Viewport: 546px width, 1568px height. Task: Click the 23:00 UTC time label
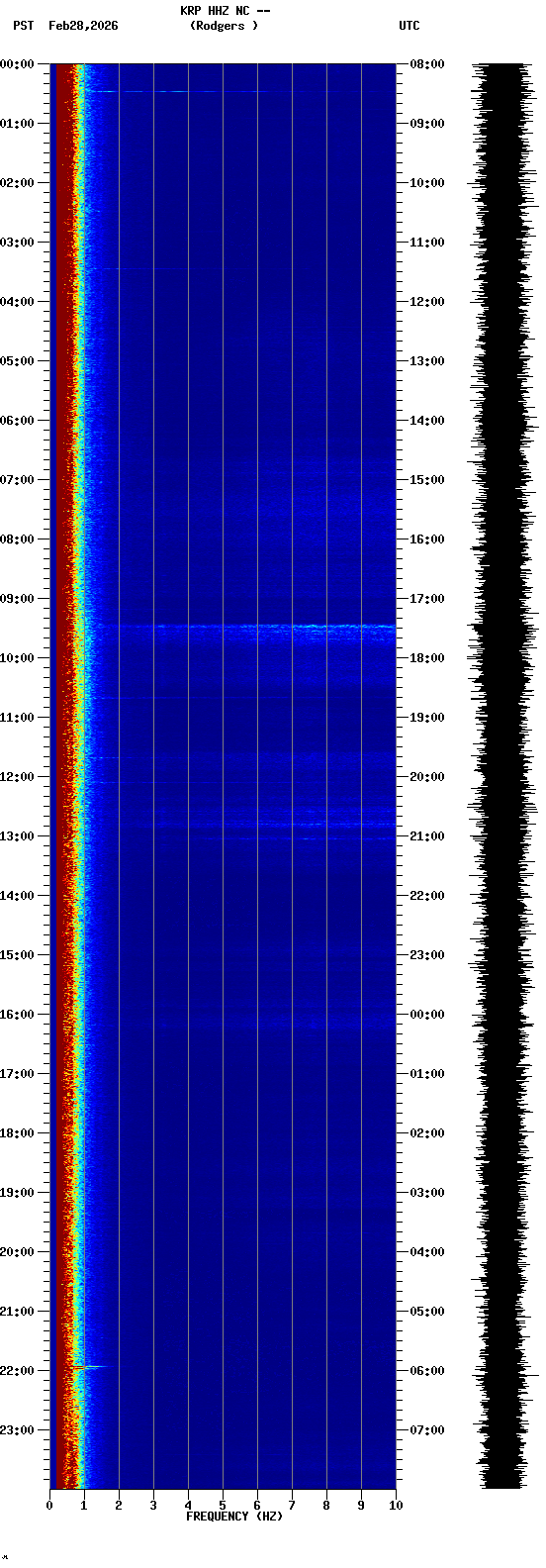[x=427, y=955]
